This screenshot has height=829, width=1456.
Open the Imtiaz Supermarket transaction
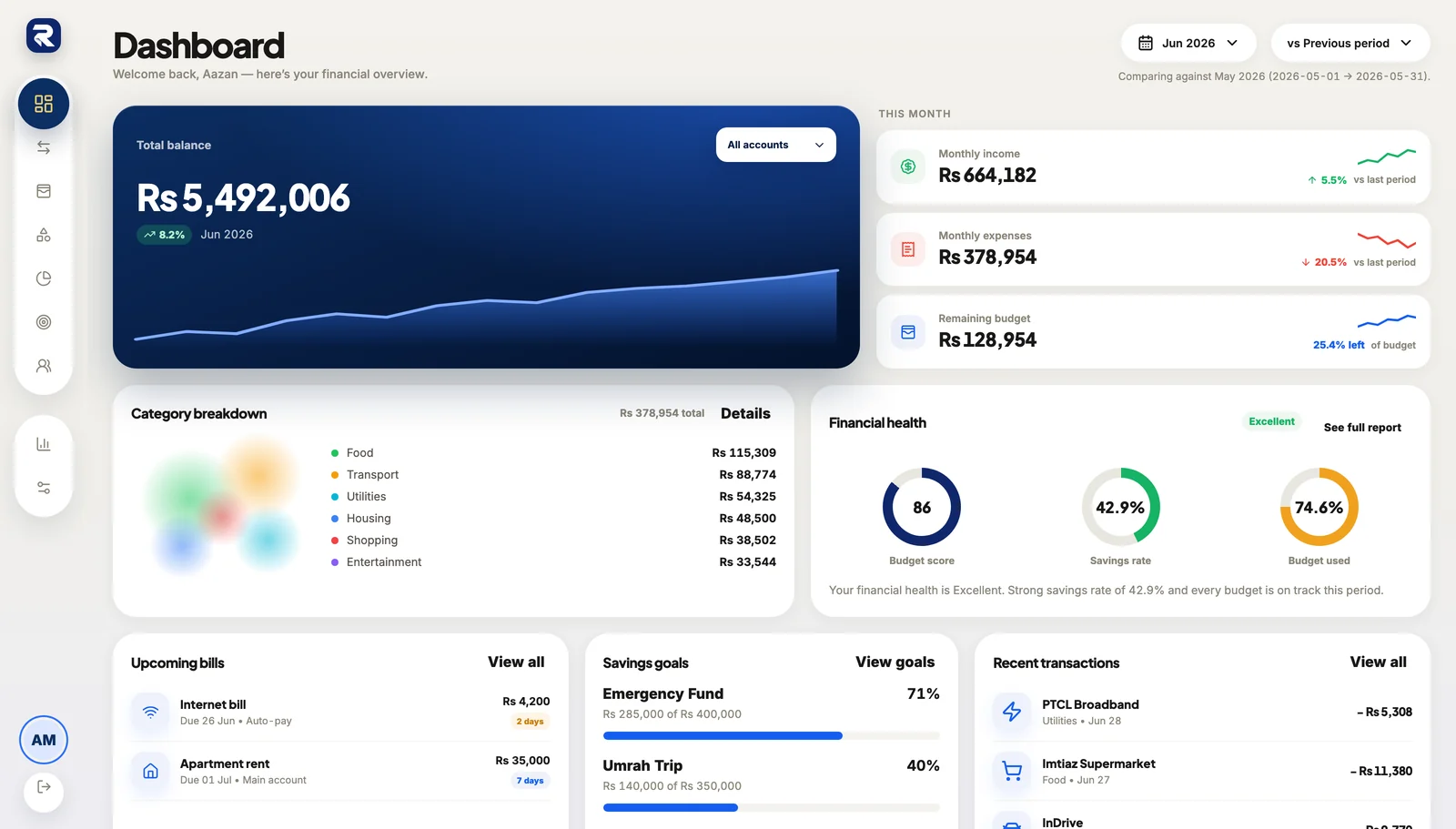1202,771
